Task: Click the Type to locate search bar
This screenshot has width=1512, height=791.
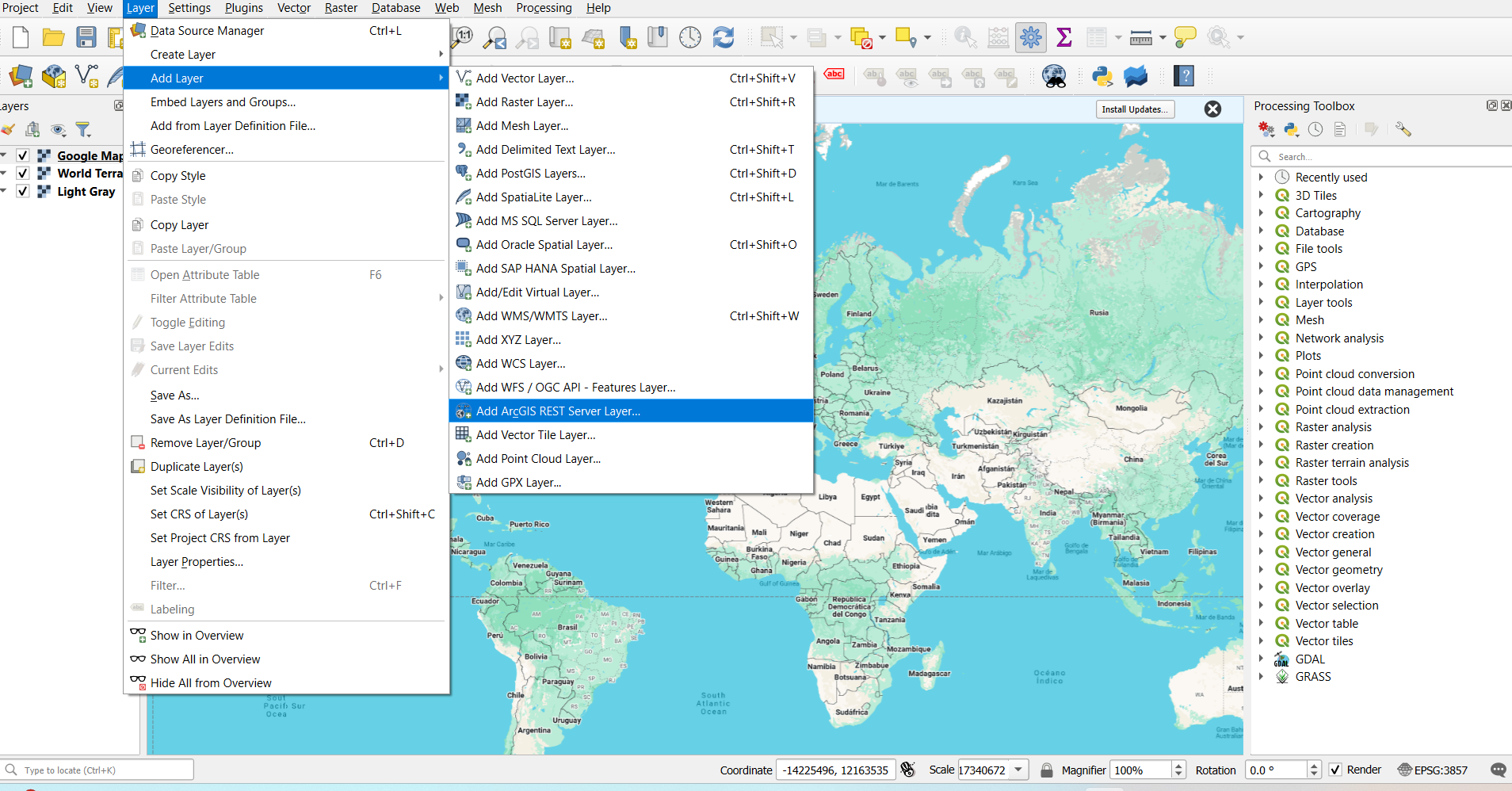Action: click(95, 769)
